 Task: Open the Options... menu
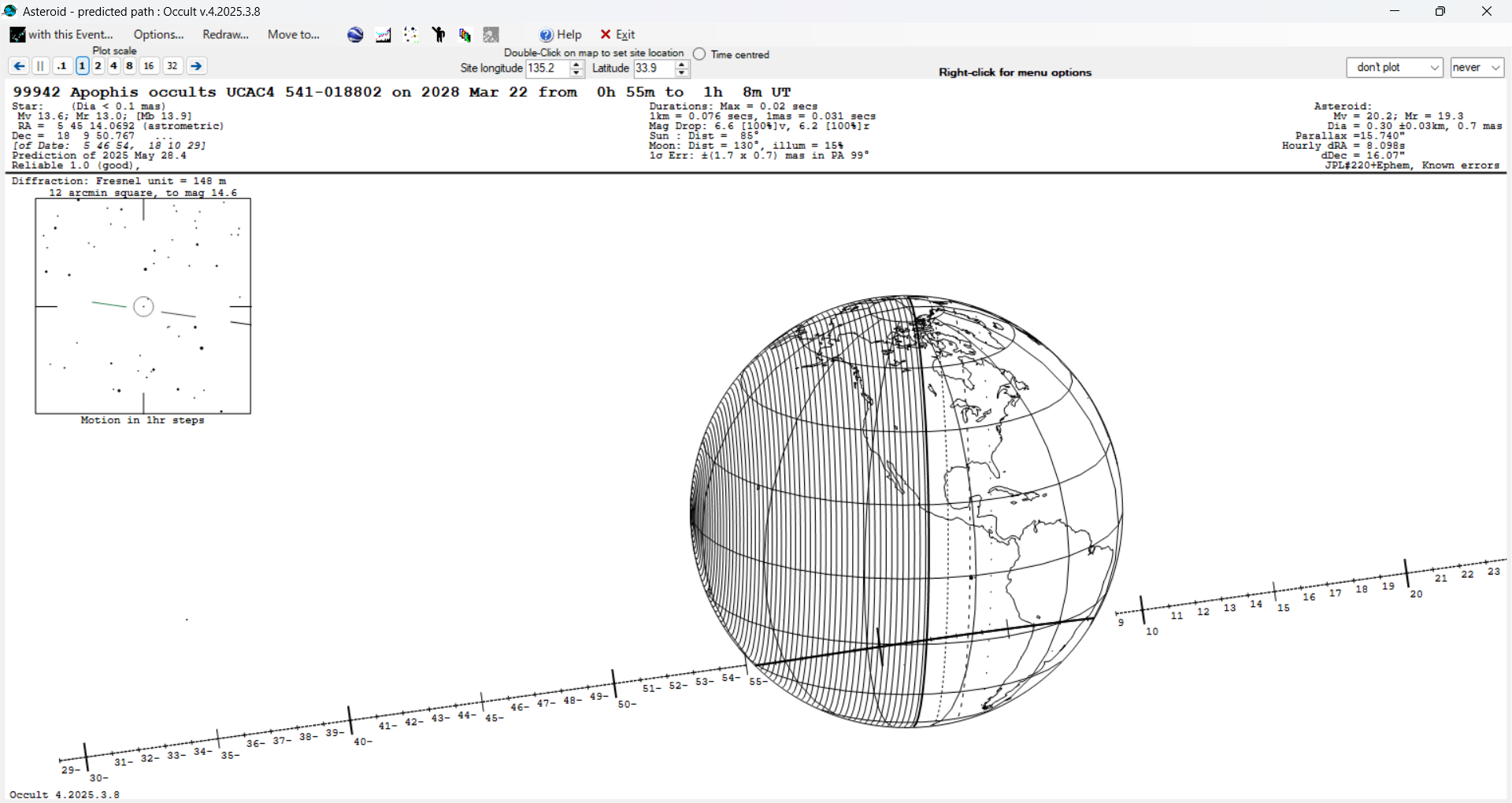pyautogui.click(x=158, y=35)
